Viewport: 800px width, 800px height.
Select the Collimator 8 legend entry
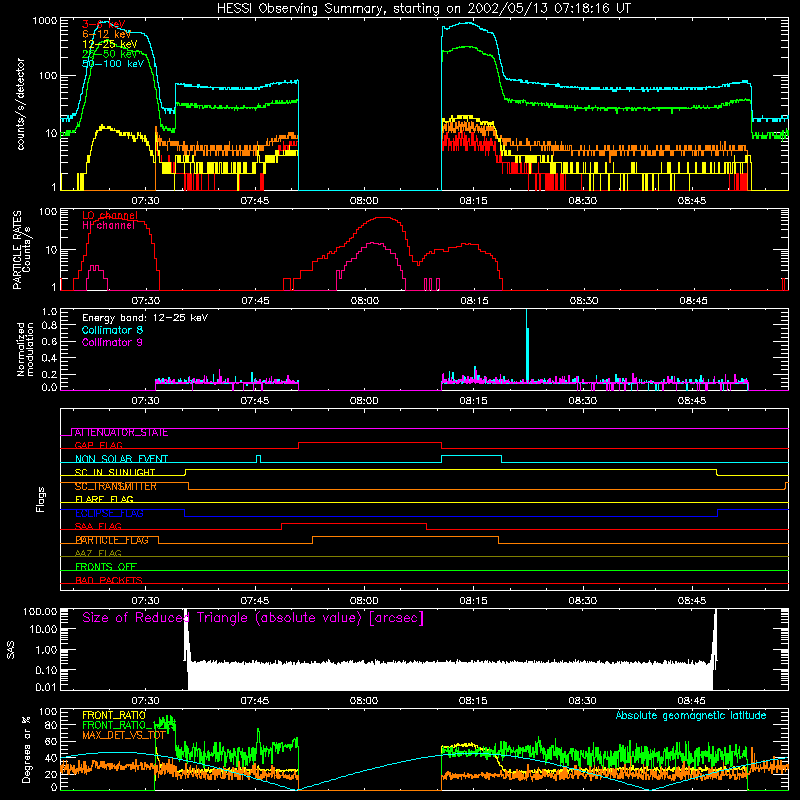pyautogui.click(x=112, y=330)
